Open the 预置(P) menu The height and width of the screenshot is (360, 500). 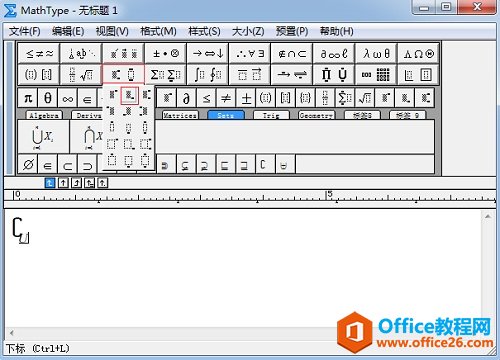pos(292,31)
